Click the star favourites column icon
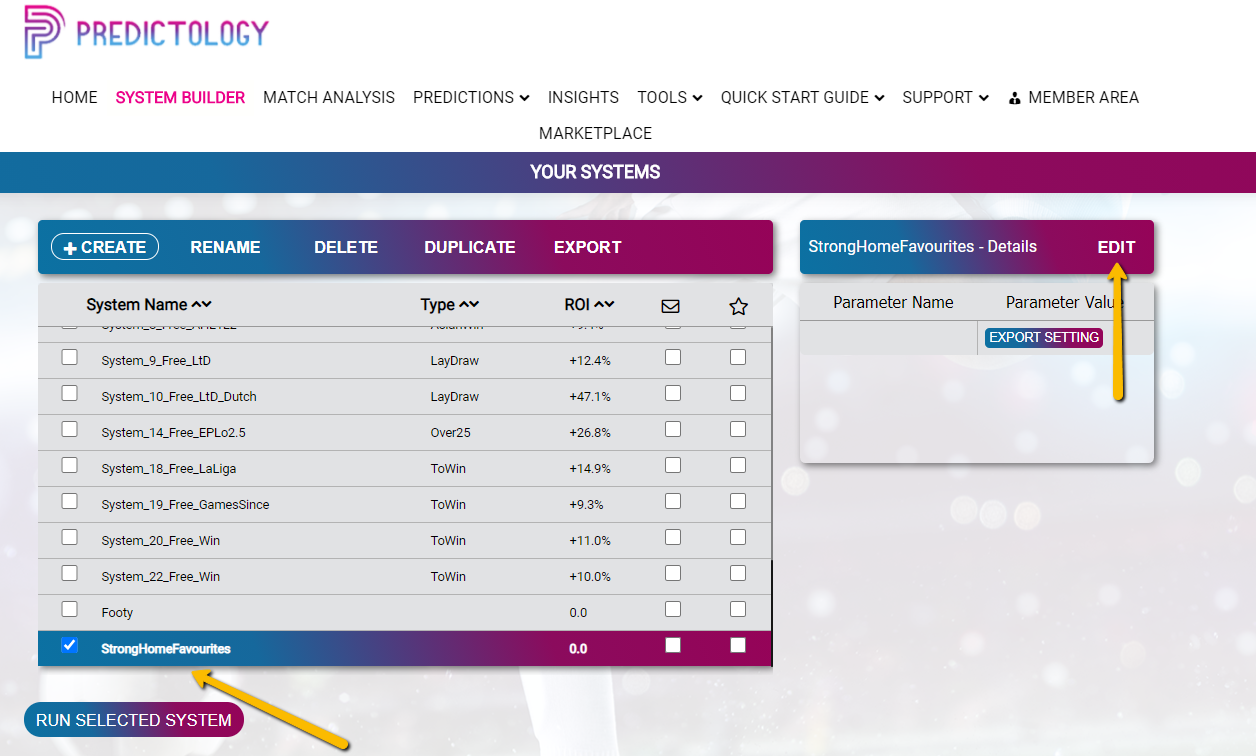This screenshot has width=1256, height=756. pyautogui.click(x=738, y=306)
